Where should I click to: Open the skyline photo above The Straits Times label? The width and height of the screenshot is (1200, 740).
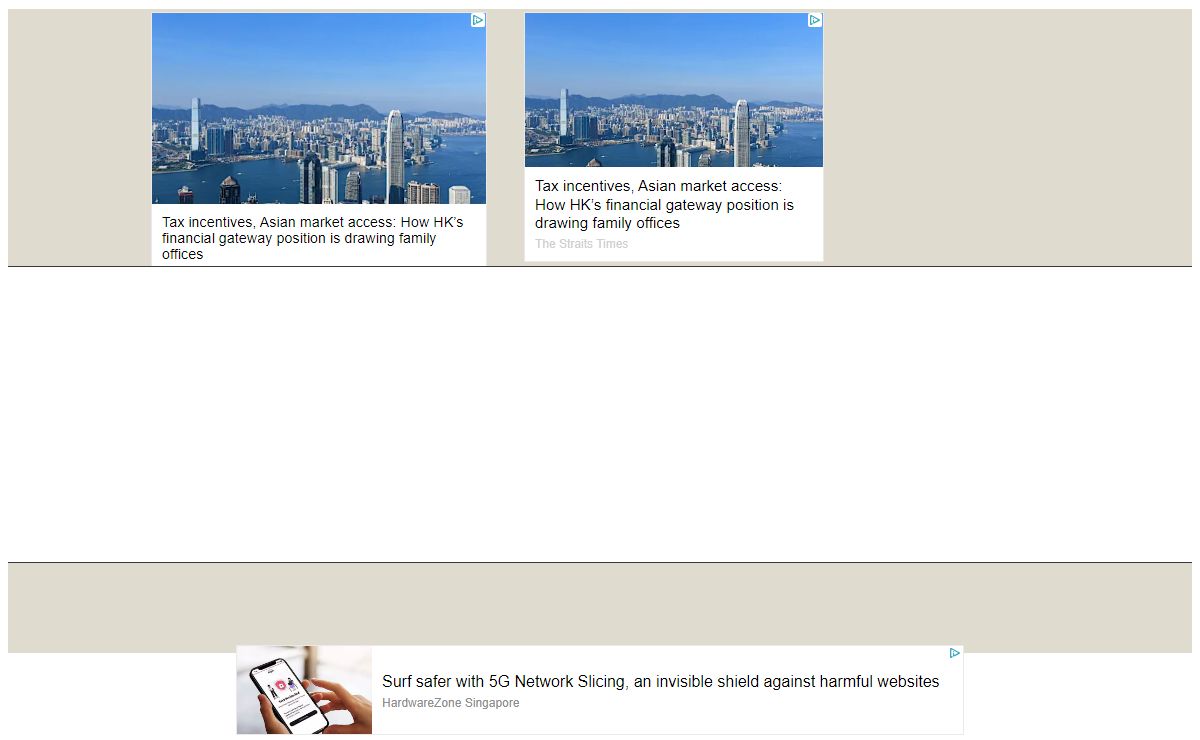click(674, 90)
